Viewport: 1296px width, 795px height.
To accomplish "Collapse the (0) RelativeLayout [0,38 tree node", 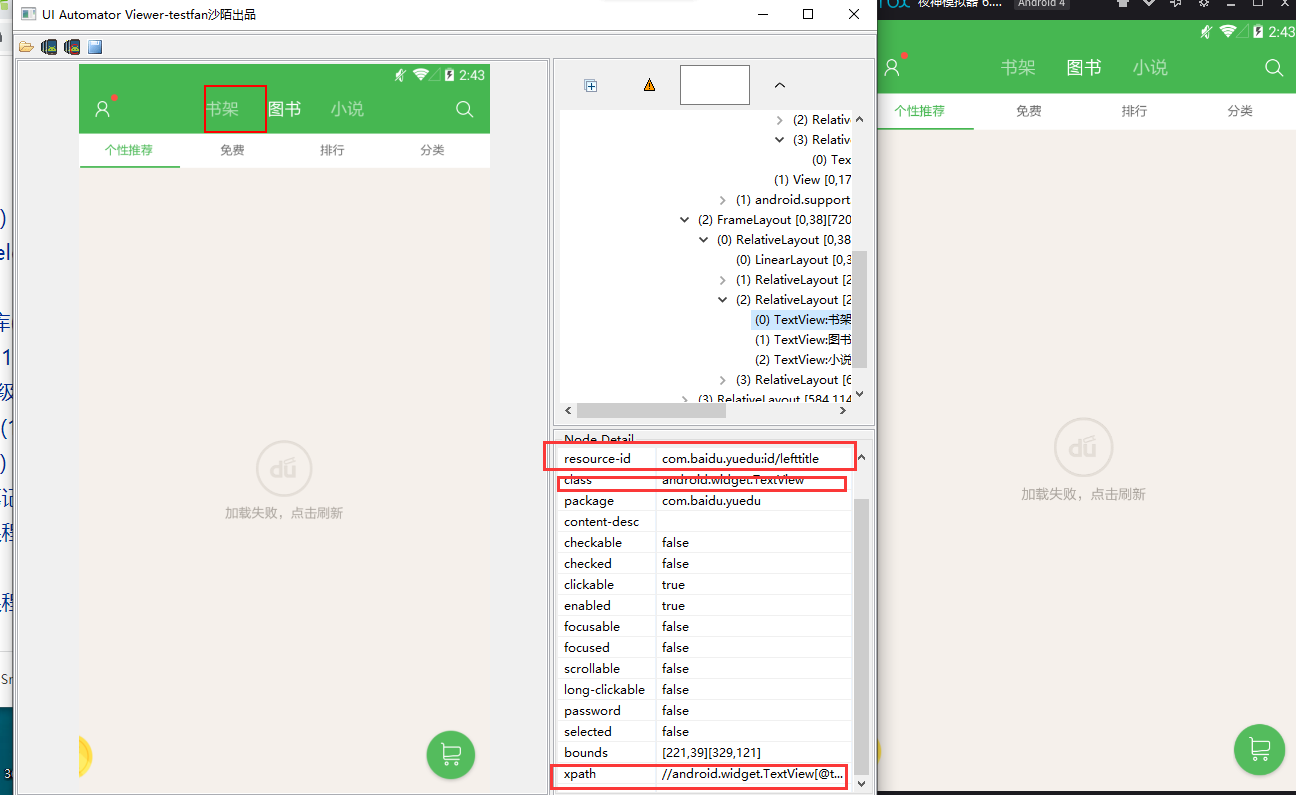I will coord(704,240).
